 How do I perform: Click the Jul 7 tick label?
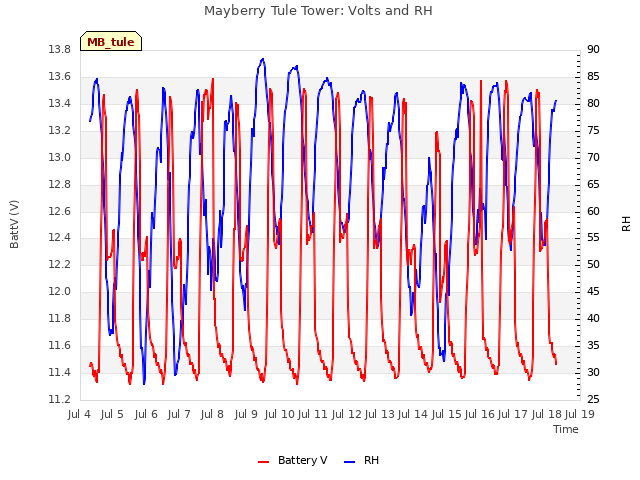(x=179, y=414)
